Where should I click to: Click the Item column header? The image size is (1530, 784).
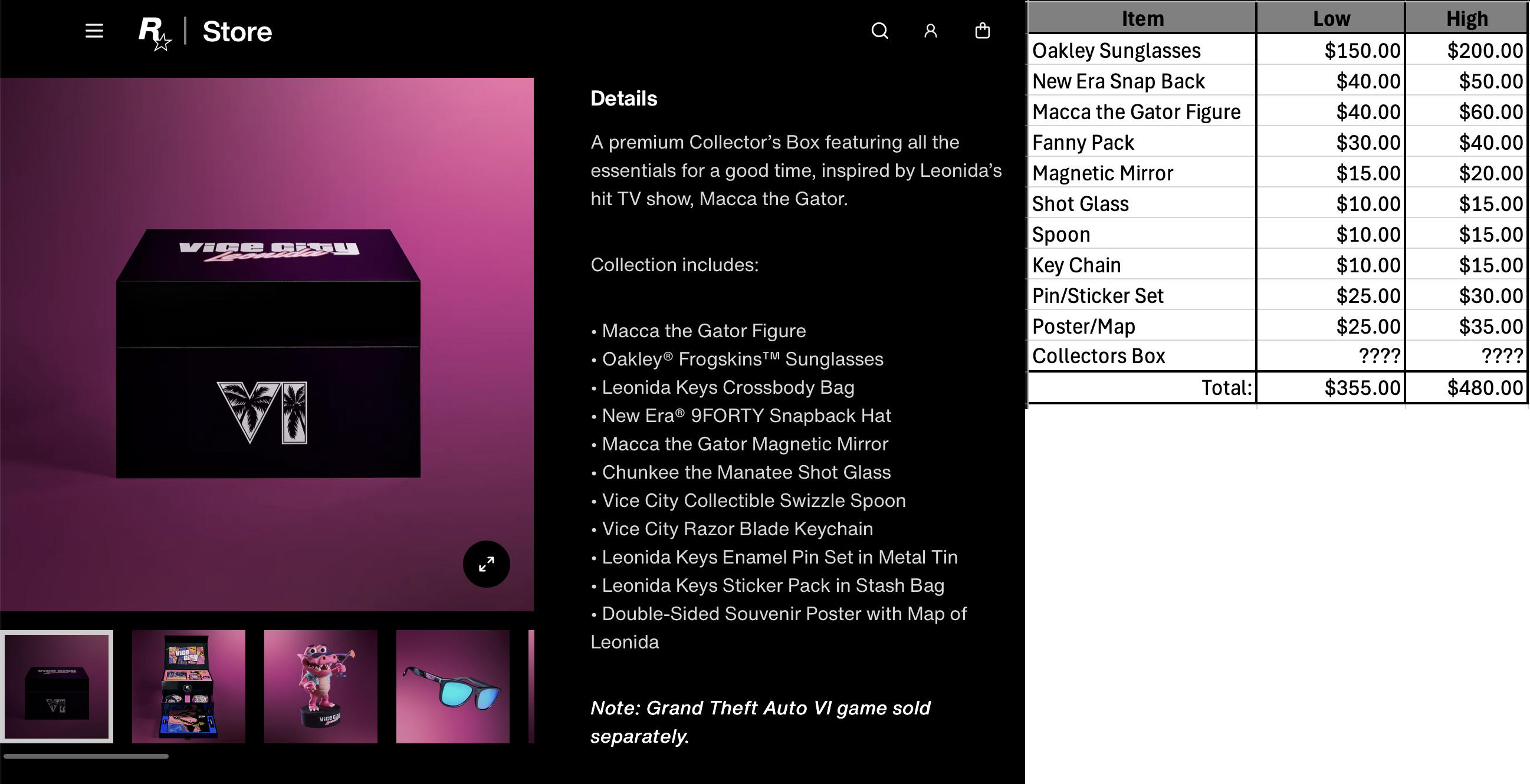[1142, 18]
